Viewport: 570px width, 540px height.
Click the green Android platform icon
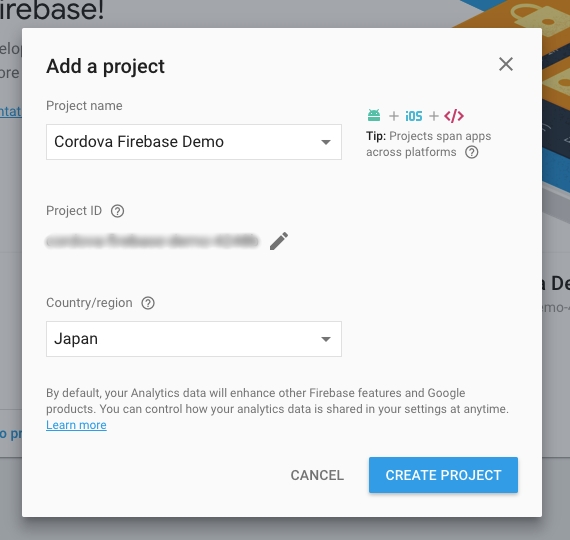[374, 116]
